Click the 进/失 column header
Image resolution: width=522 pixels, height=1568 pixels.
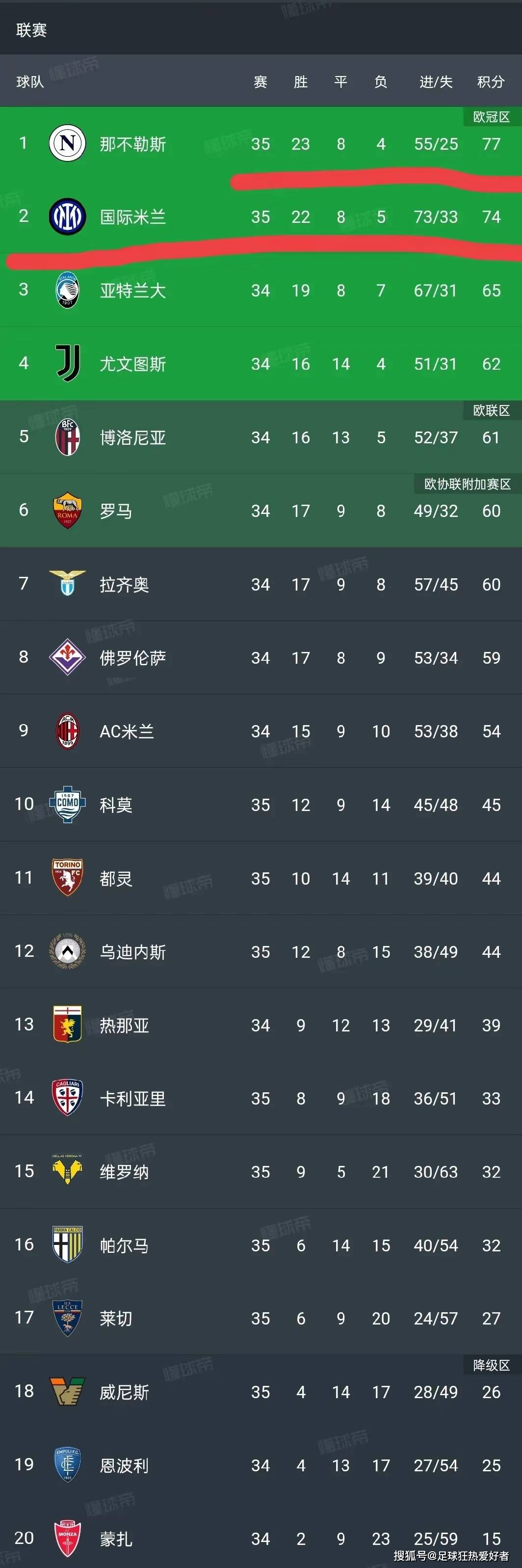pyautogui.click(x=436, y=81)
